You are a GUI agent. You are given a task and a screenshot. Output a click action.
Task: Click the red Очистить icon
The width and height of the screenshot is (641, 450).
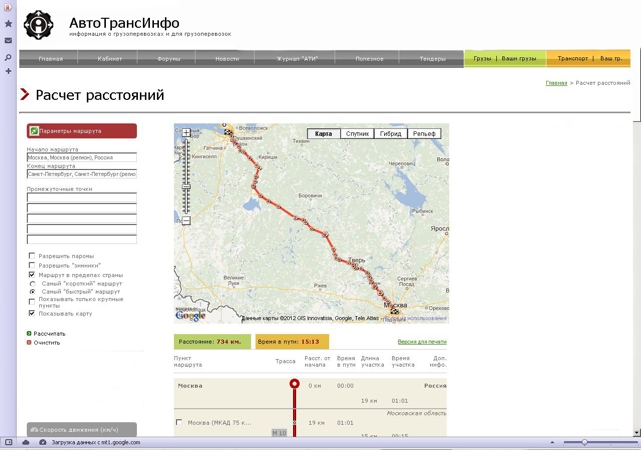tap(29, 343)
